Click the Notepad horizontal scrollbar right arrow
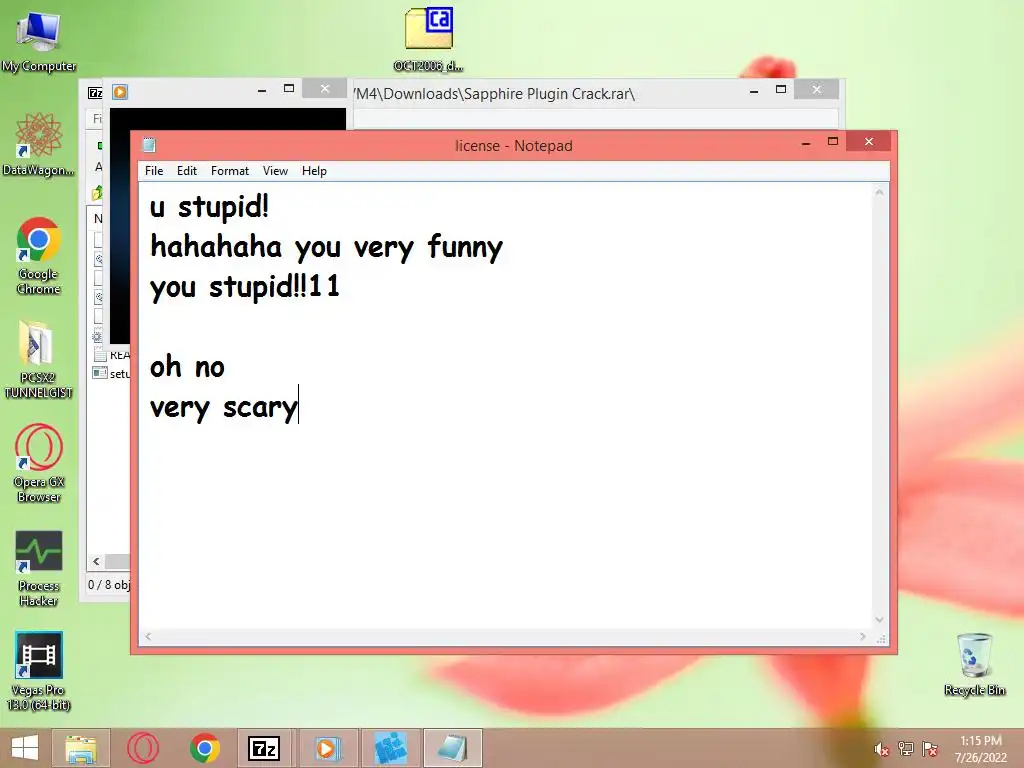The width and height of the screenshot is (1024, 768). [x=863, y=636]
